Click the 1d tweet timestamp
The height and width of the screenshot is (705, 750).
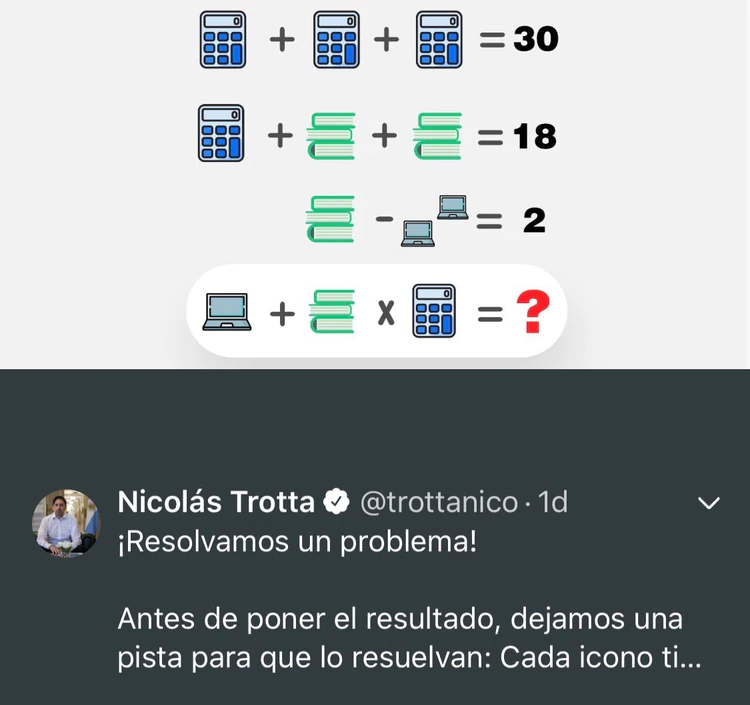coord(553,502)
